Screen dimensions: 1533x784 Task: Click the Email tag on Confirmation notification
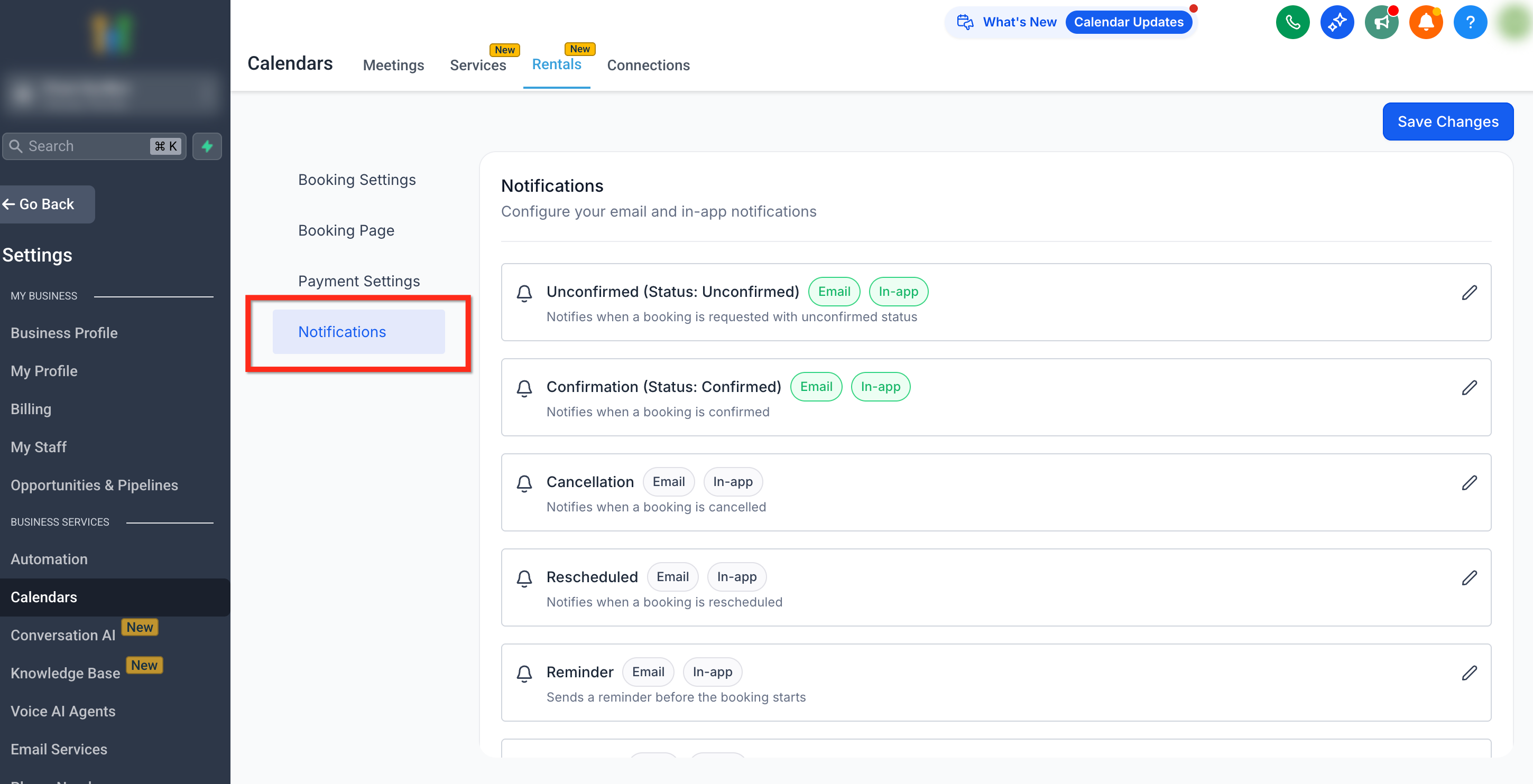(x=816, y=387)
